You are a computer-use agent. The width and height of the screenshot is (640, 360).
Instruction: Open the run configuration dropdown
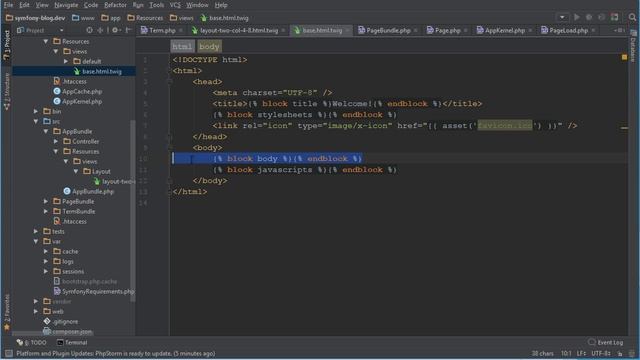(x=562, y=17)
